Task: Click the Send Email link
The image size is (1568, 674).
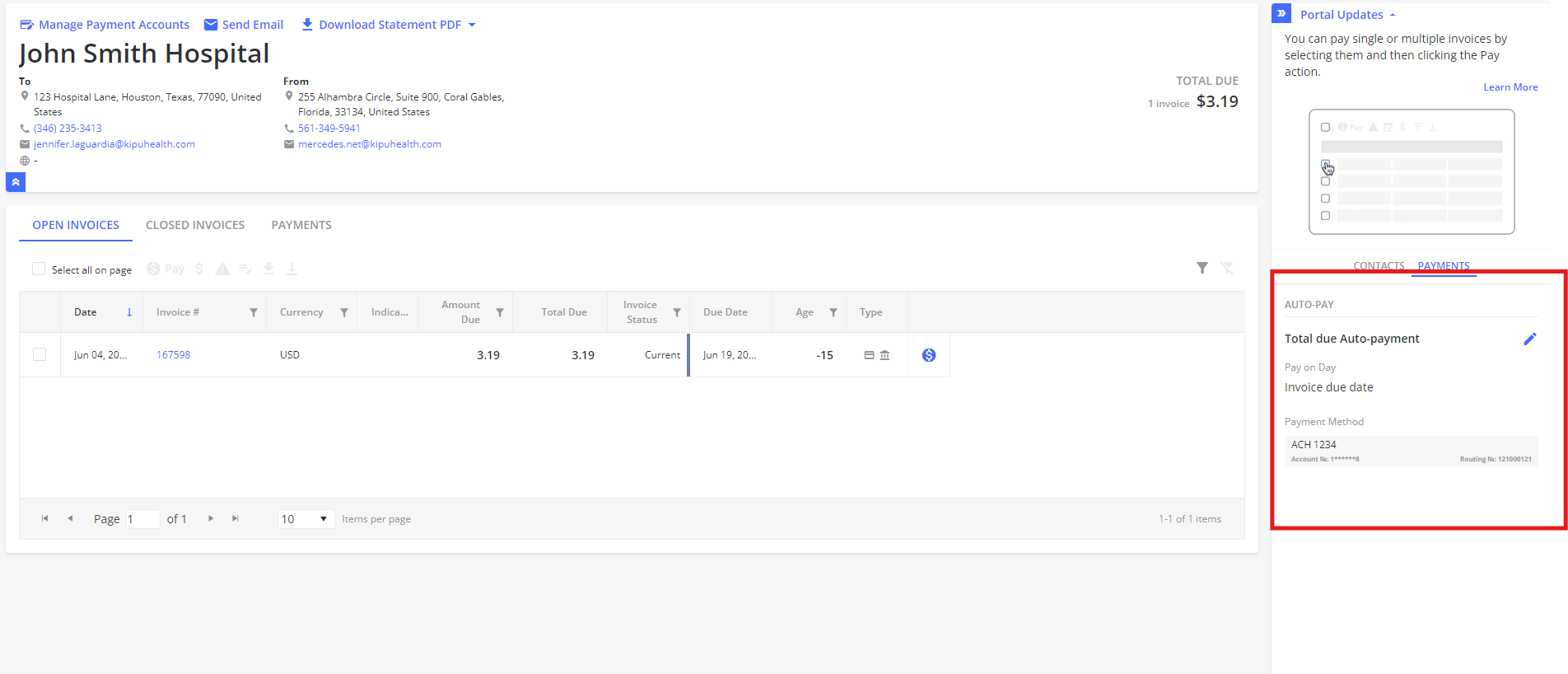Action: click(253, 25)
